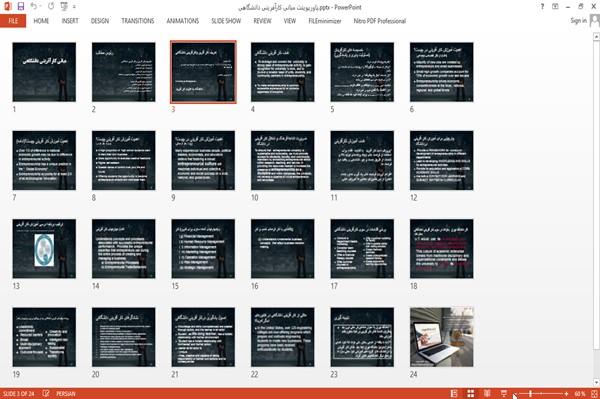Screen dimensions: 600x399
Task: Select slide 19 thumbnail
Action: (44, 337)
